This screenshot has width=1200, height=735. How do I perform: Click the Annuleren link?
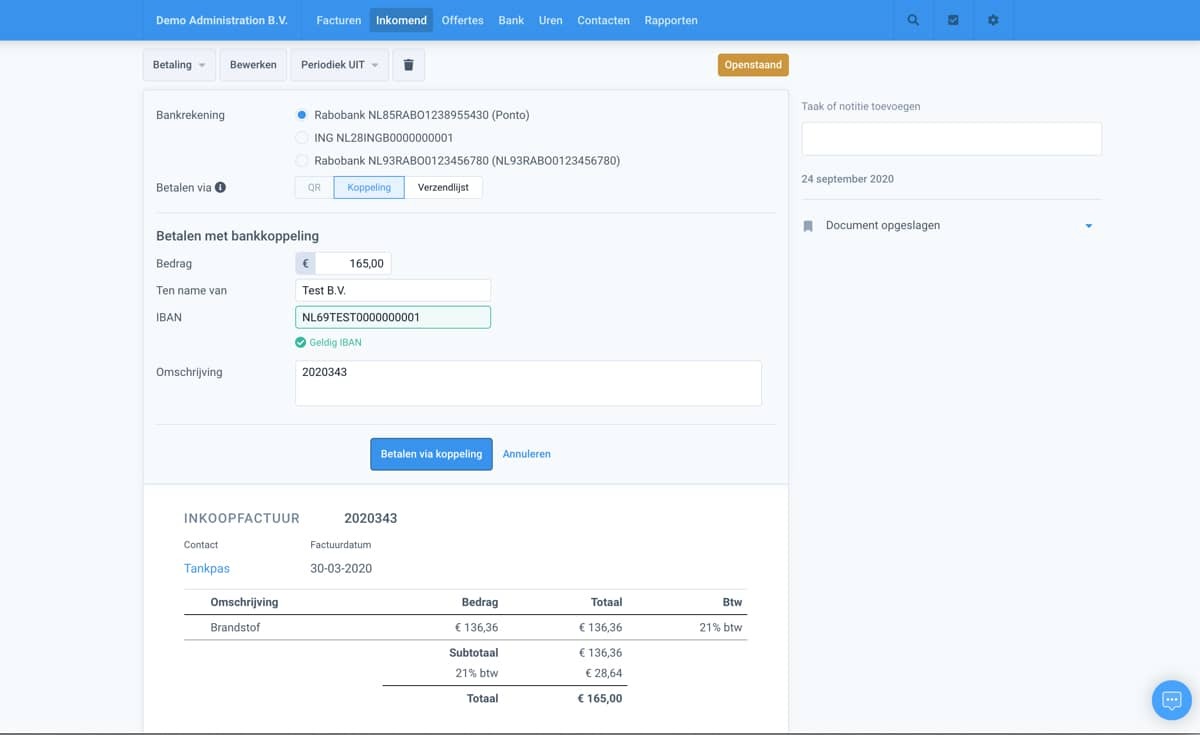coord(526,454)
